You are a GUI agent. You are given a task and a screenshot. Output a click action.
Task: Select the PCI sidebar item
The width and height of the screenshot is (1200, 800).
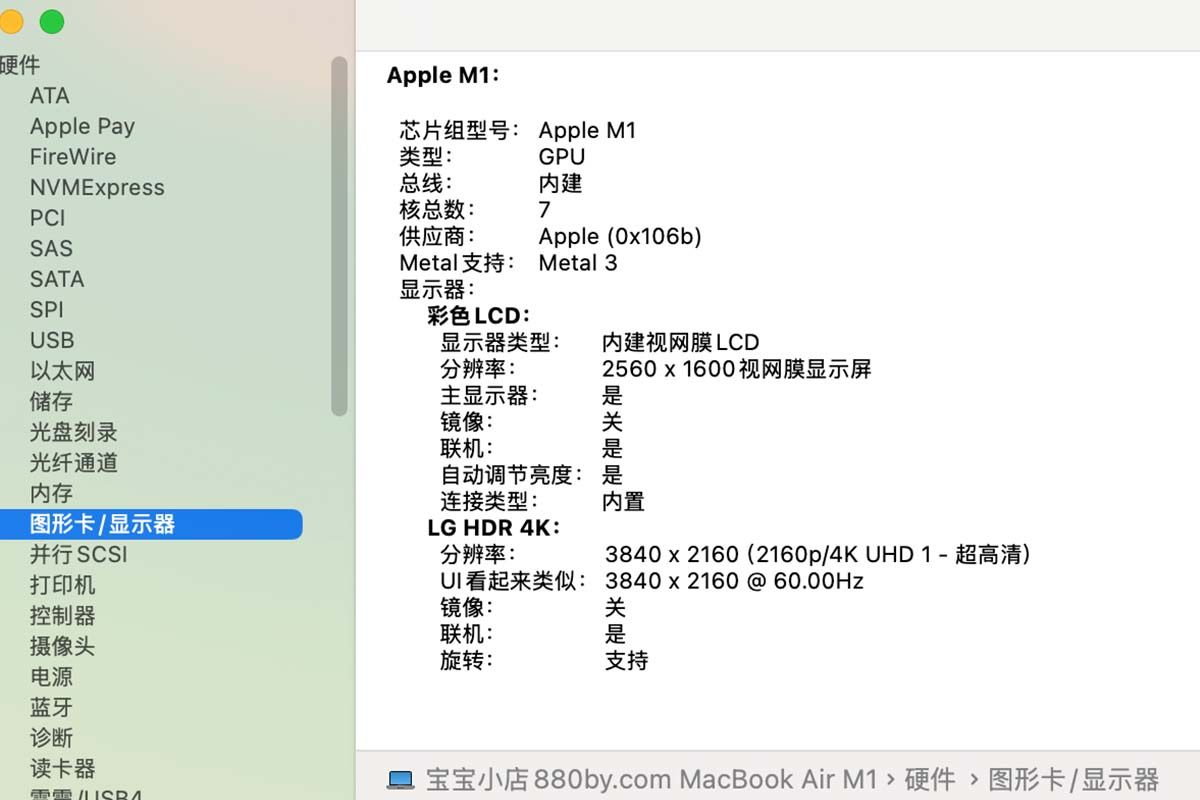47,218
